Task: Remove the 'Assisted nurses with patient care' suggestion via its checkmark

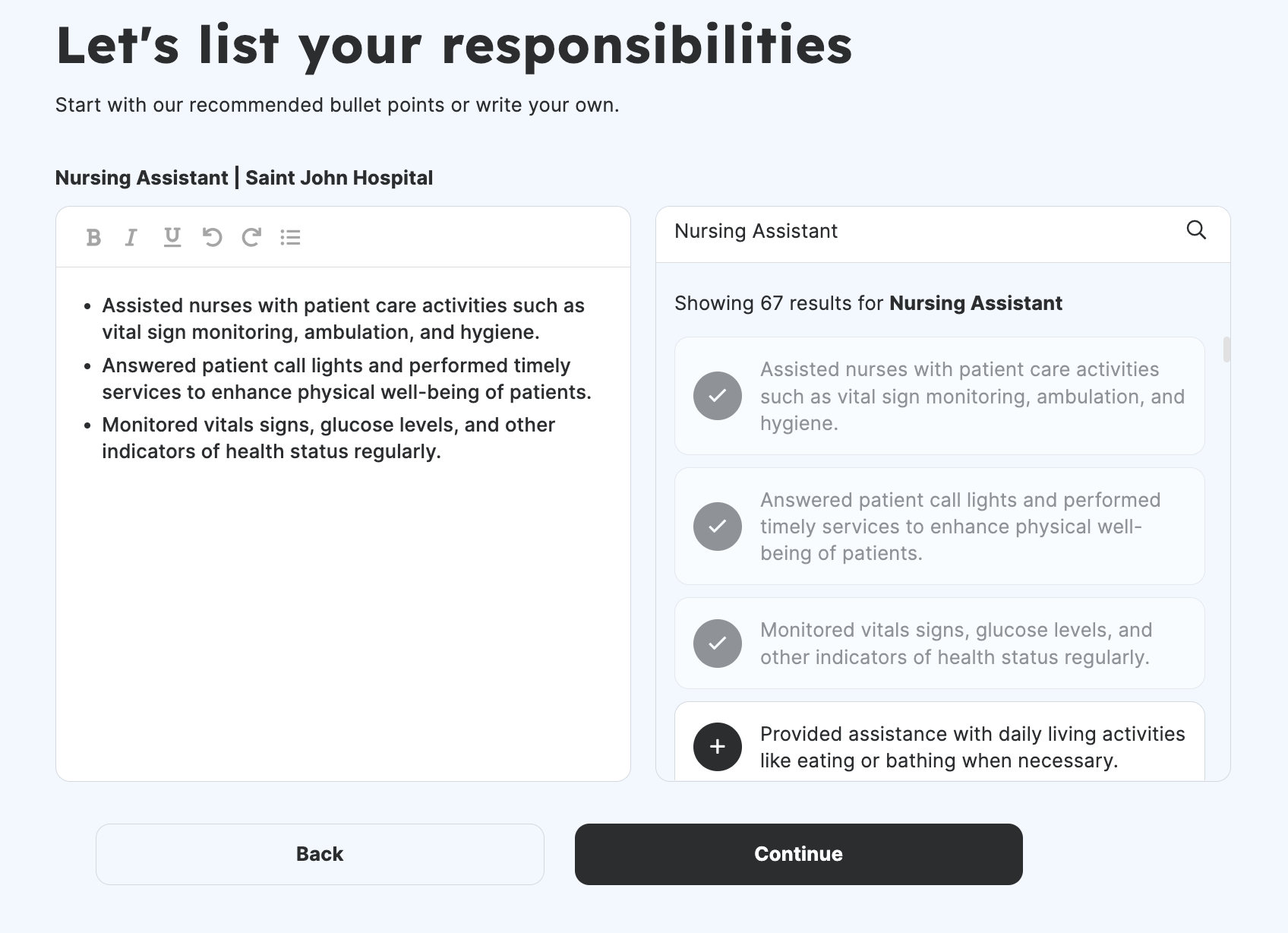Action: coord(716,395)
